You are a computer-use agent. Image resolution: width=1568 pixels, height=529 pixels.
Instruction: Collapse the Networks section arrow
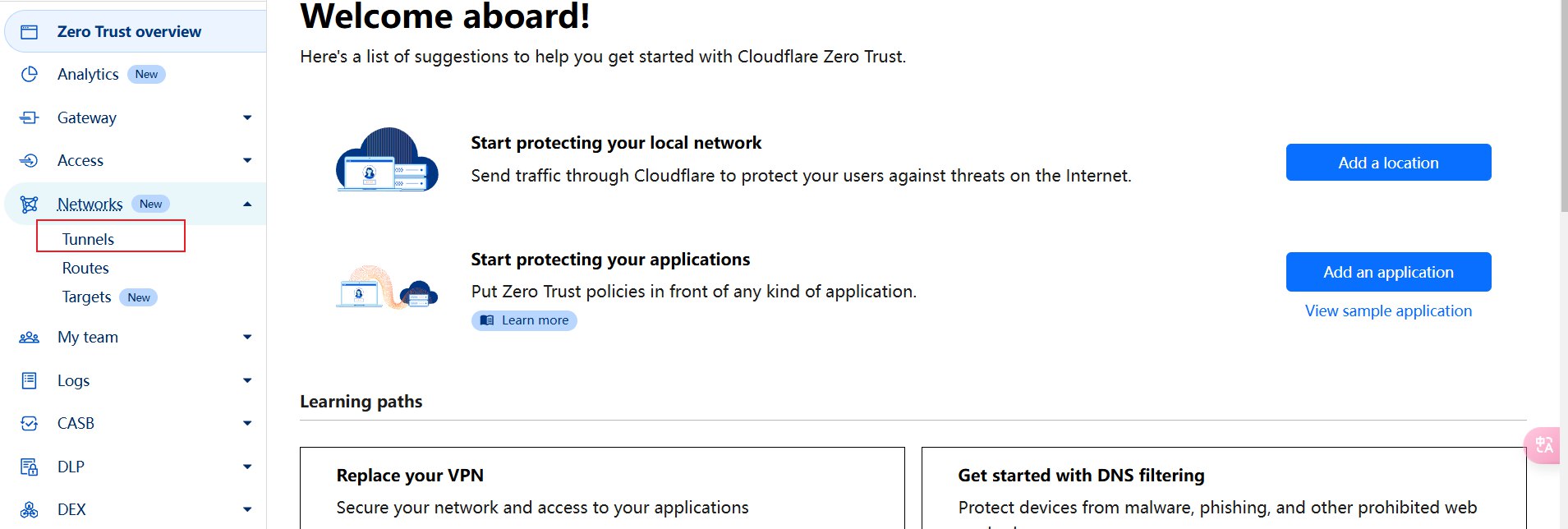click(x=247, y=204)
